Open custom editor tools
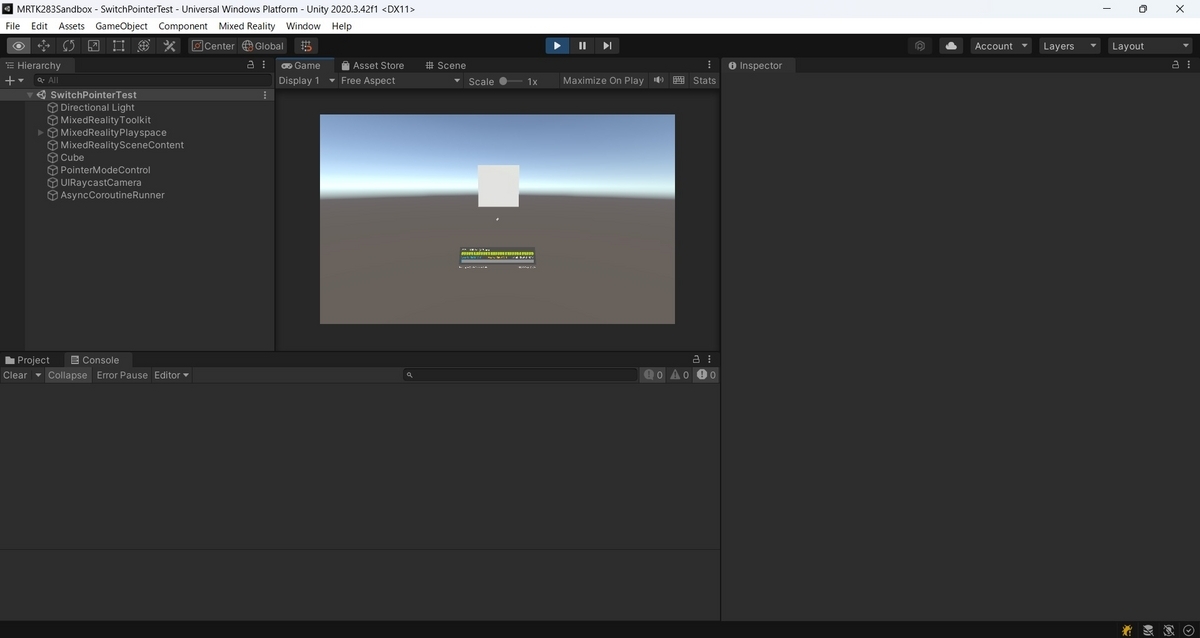The image size is (1200, 638). click(x=169, y=46)
